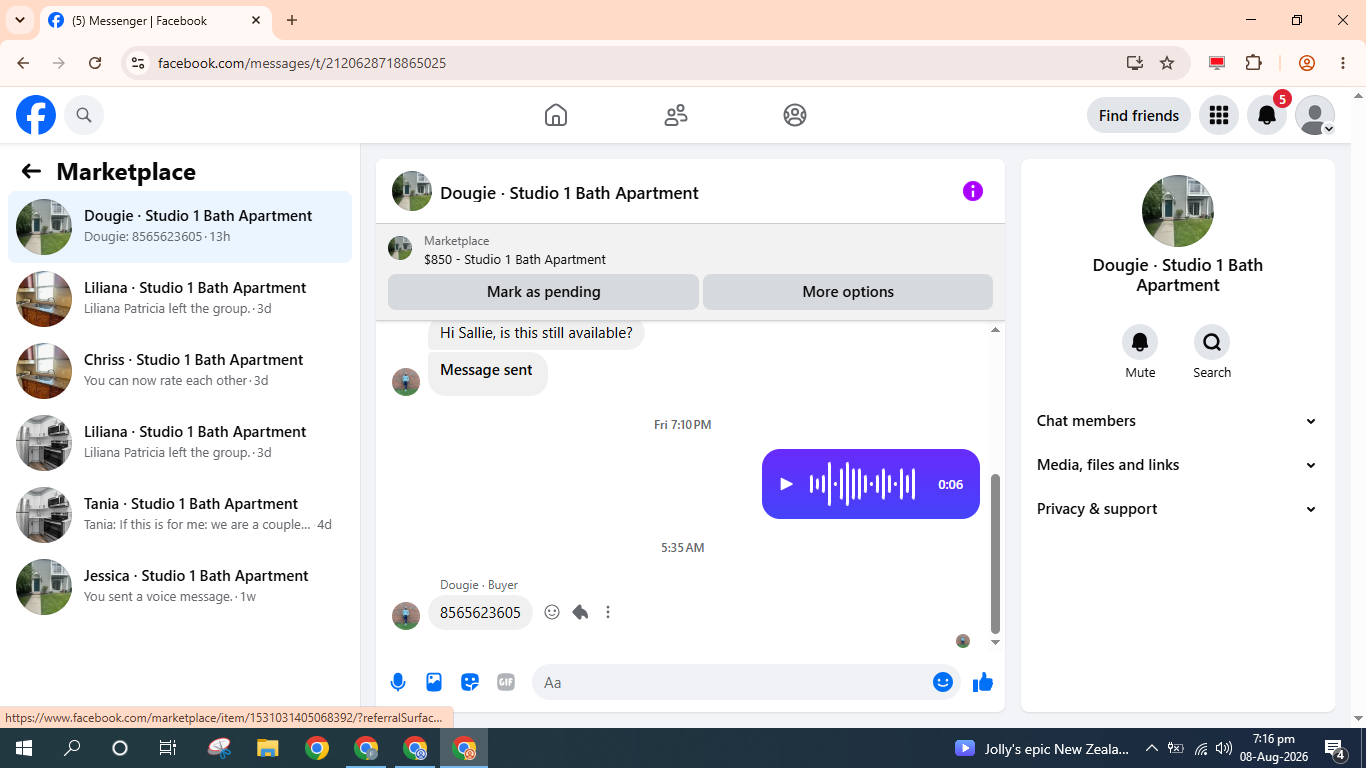1366x768 pixels.
Task: Click the large listing thumbnail in right panel
Action: [x=1178, y=211]
